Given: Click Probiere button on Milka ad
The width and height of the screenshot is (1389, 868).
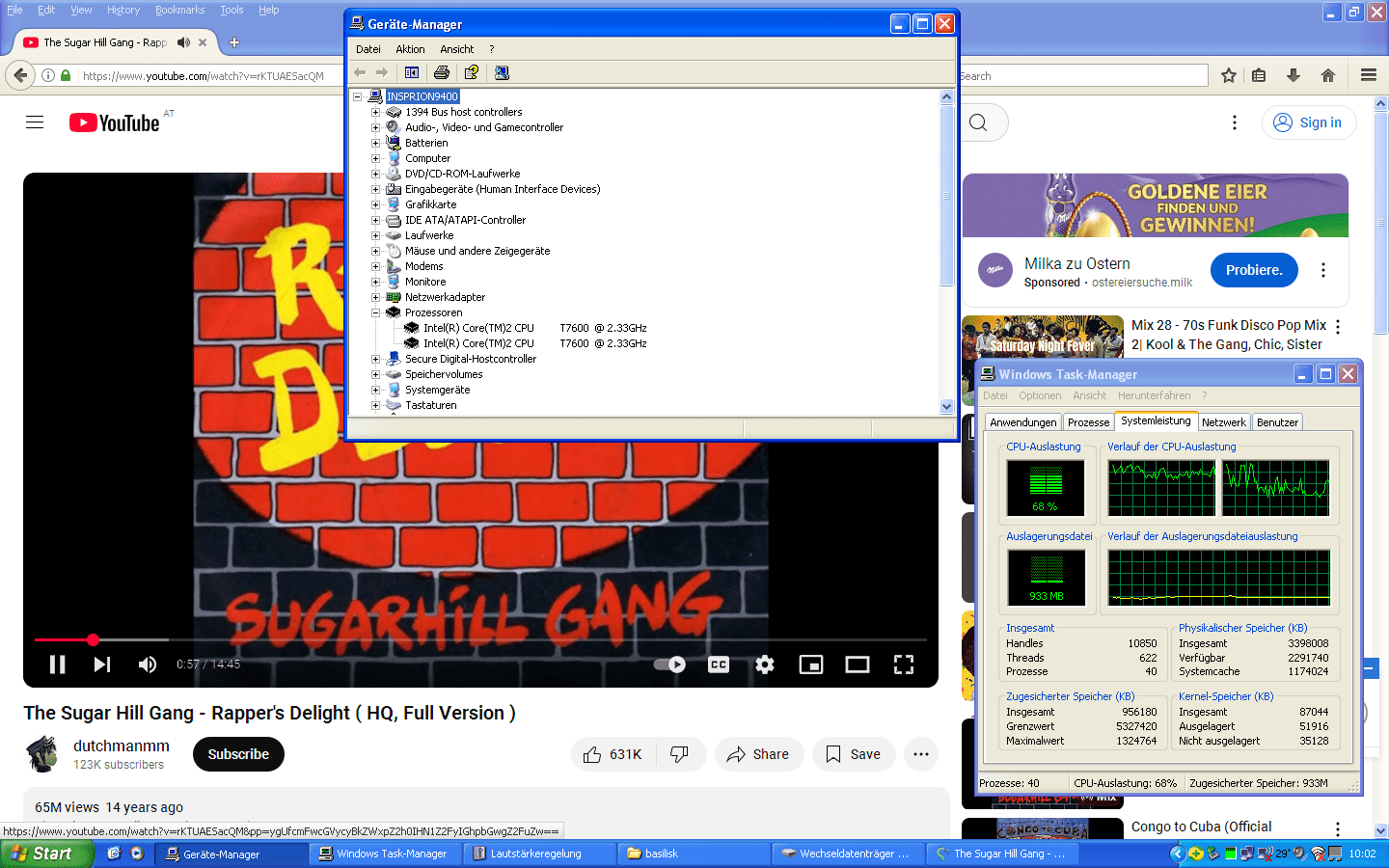Looking at the screenshot, I should coord(1254,270).
